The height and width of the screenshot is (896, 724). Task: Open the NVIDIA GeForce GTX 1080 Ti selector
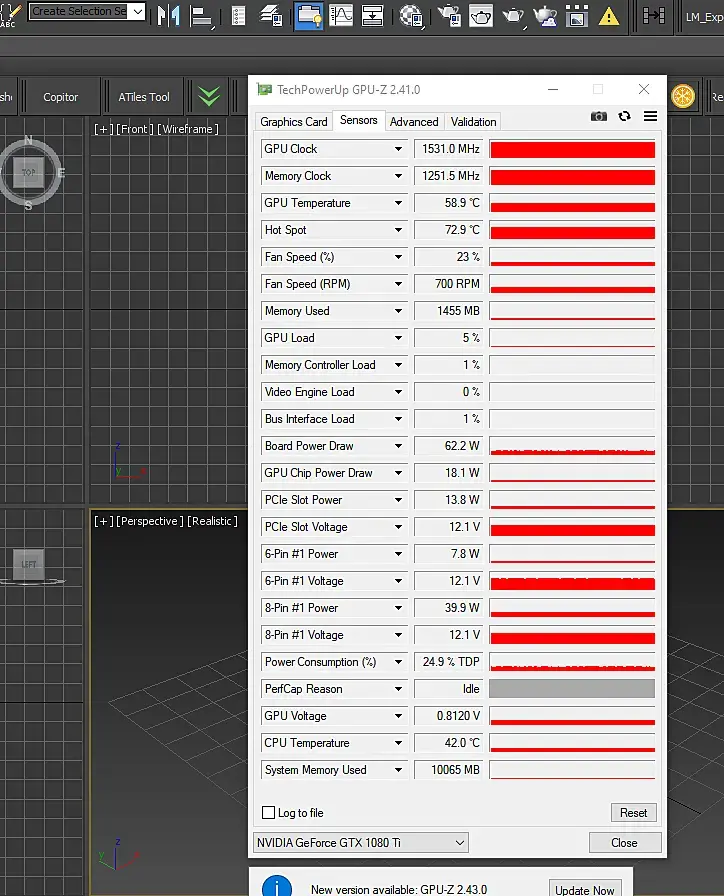(361, 843)
